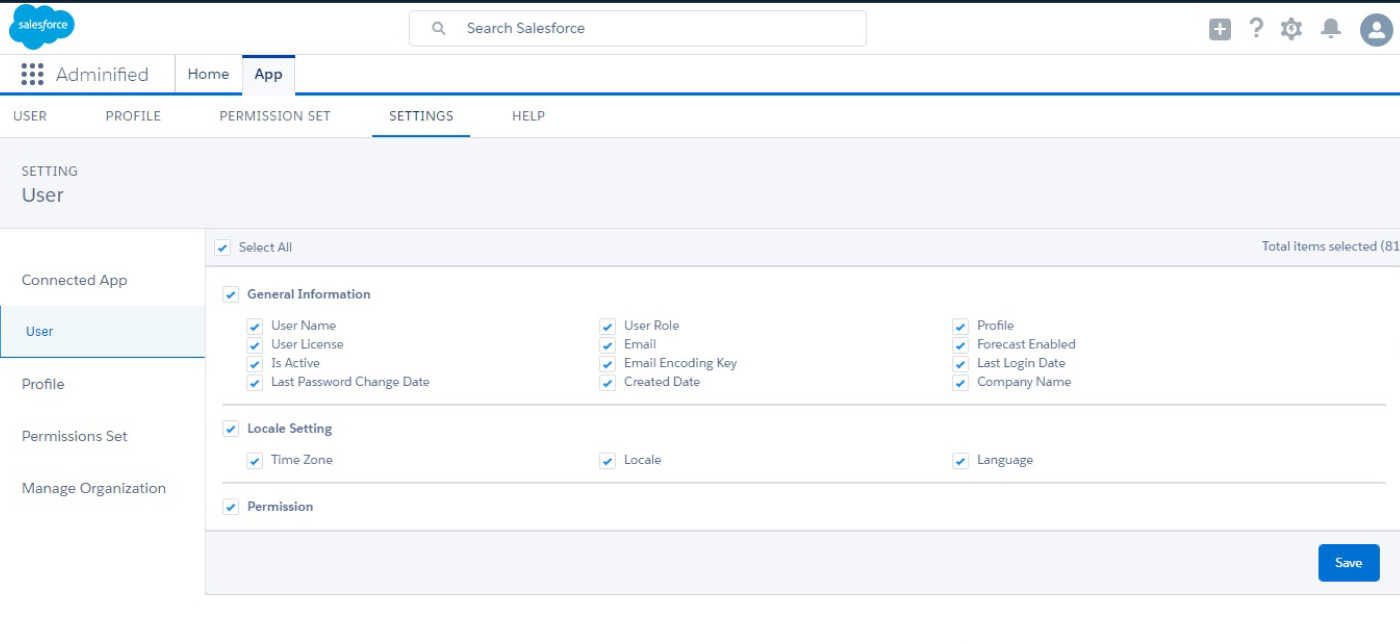Select Manage Organization in the sidebar
The height and width of the screenshot is (644, 1400).
tap(94, 488)
